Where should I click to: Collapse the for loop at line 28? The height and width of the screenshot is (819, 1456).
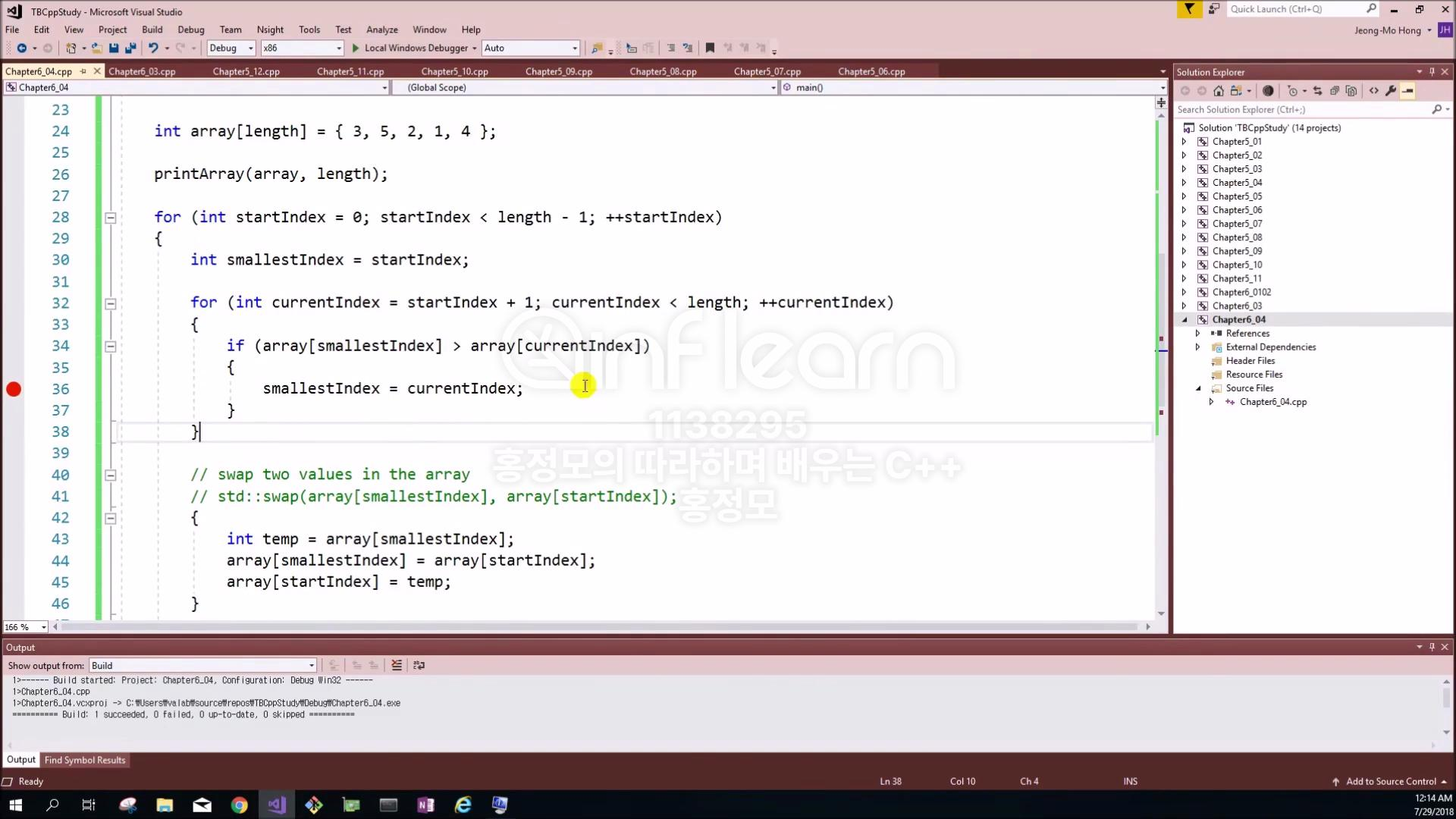coord(110,218)
